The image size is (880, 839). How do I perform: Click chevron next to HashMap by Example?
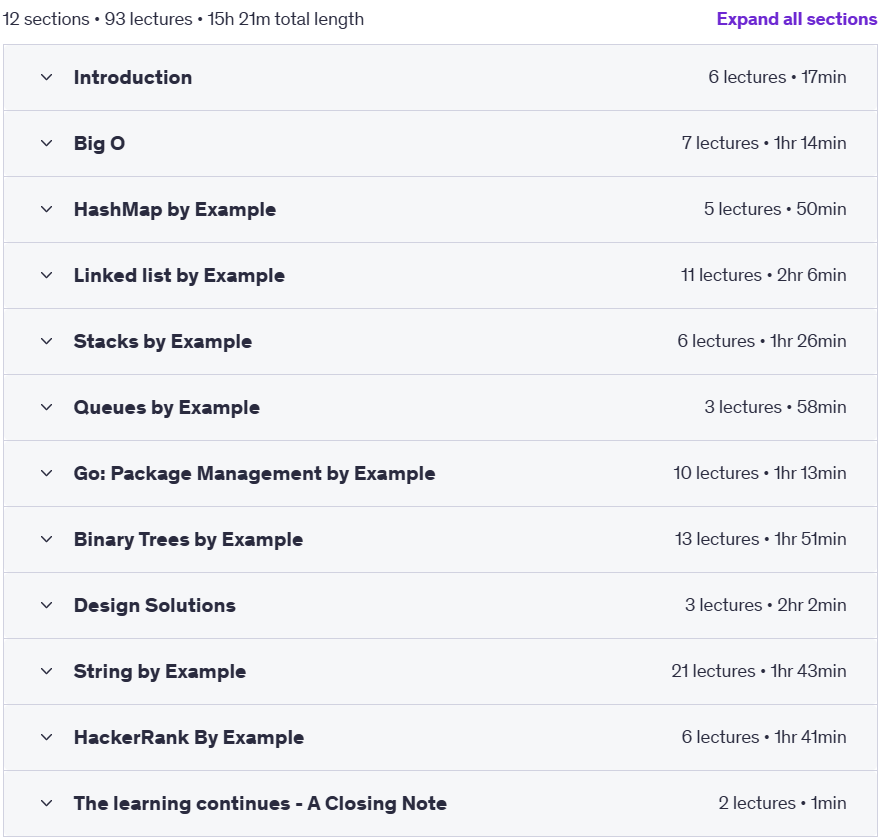coord(47,209)
